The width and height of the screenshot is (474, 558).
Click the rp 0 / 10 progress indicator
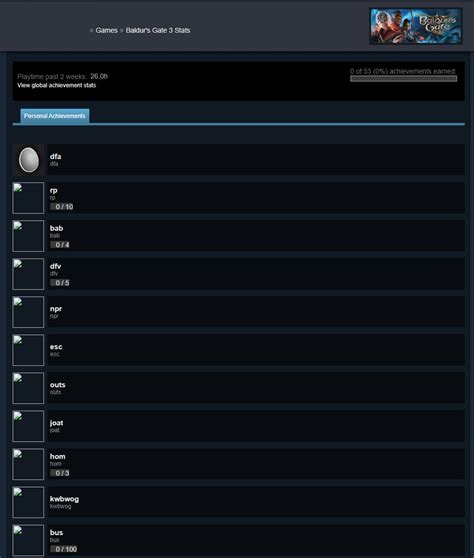tap(62, 207)
